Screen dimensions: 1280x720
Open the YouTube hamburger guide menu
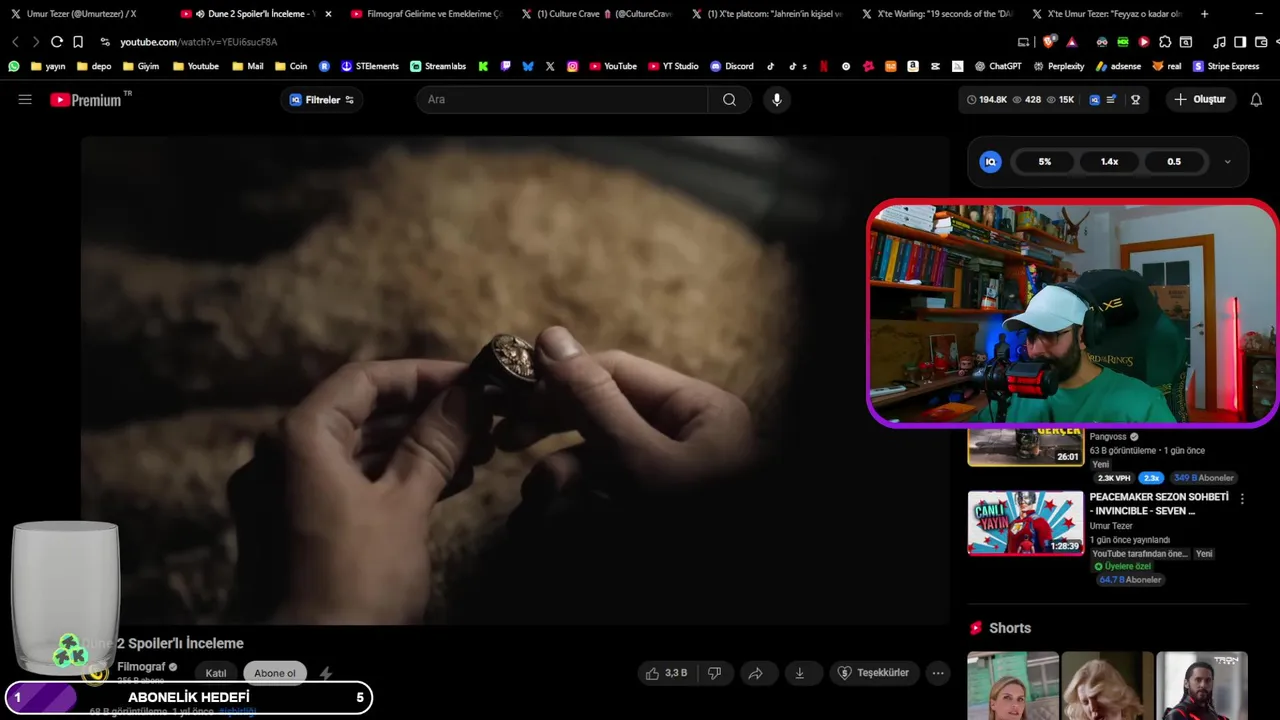point(25,100)
